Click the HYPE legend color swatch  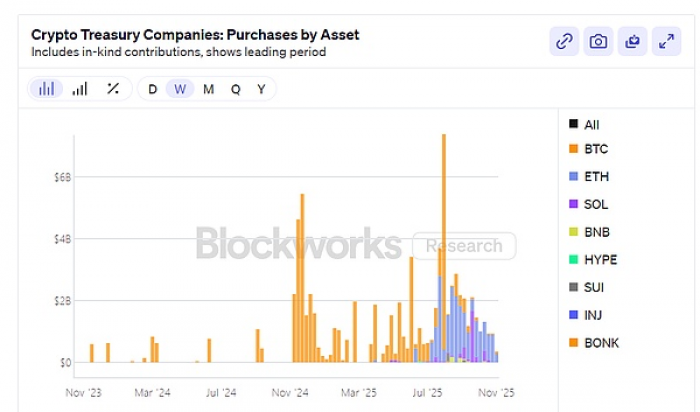(573, 260)
